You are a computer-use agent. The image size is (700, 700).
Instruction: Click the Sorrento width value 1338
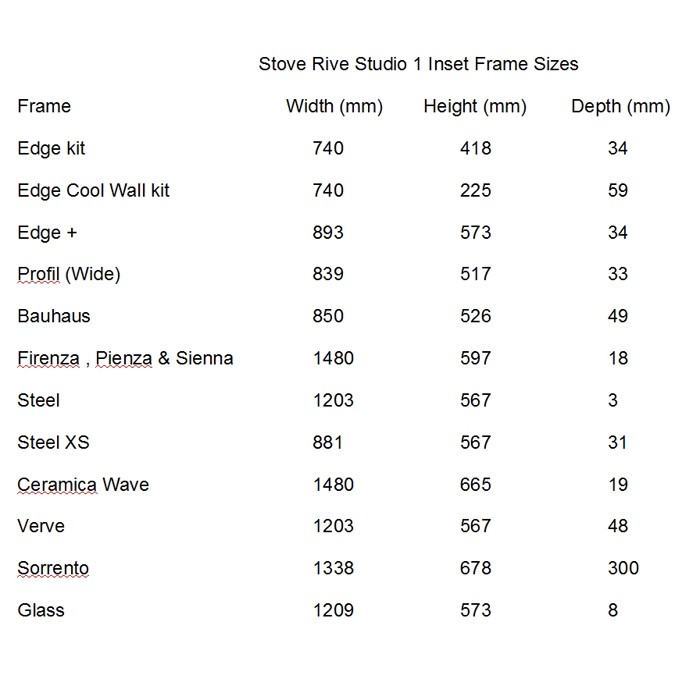(x=333, y=568)
